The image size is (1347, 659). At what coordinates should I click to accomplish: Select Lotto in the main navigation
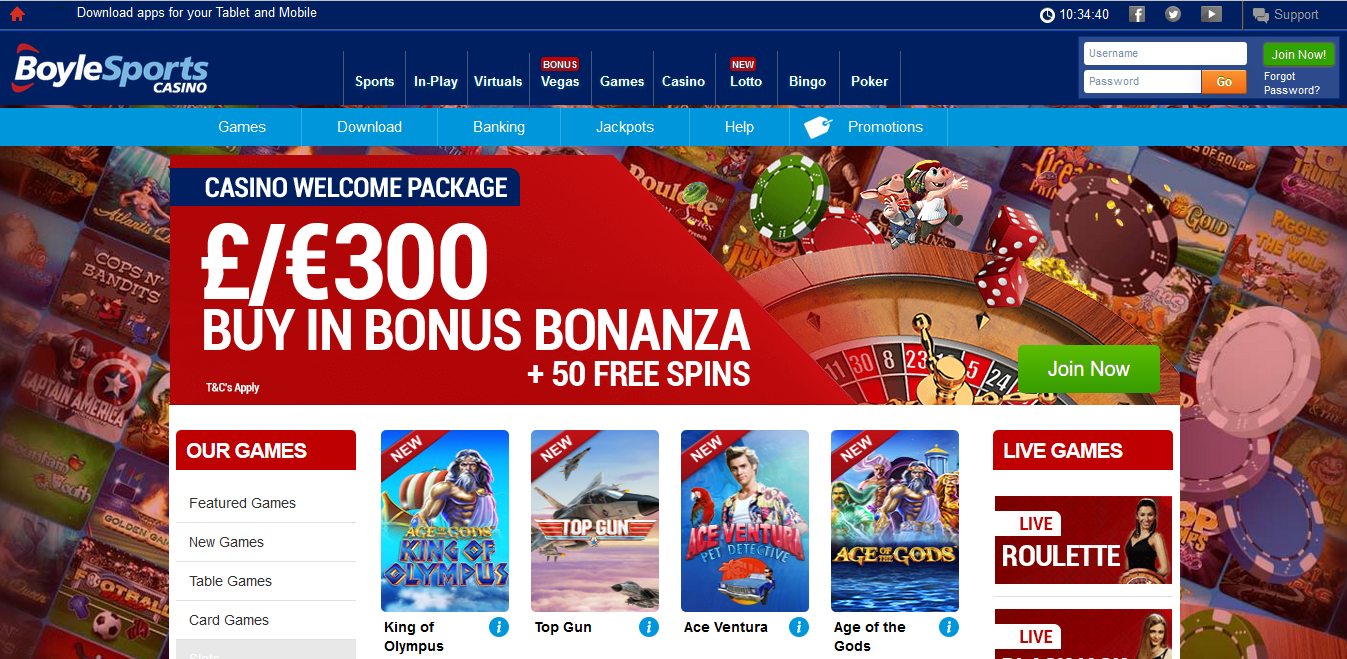point(746,81)
